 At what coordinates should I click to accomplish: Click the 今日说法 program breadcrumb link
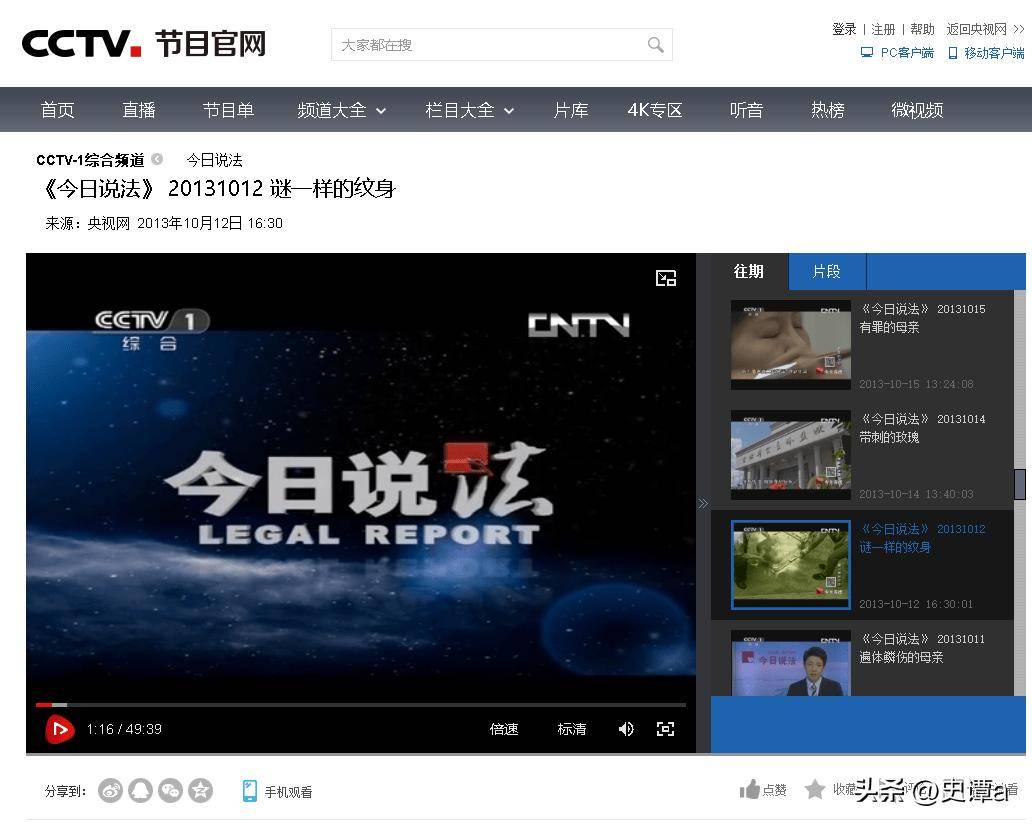(x=214, y=160)
